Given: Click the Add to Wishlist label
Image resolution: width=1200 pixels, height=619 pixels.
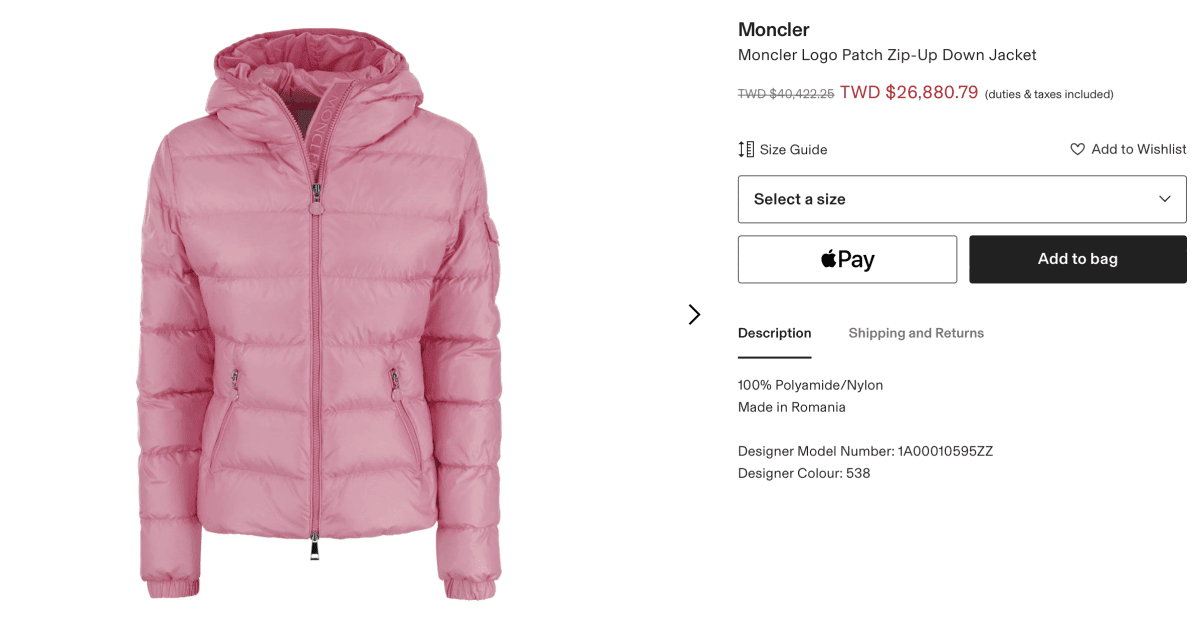Looking at the screenshot, I should (x=1139, y=149).
